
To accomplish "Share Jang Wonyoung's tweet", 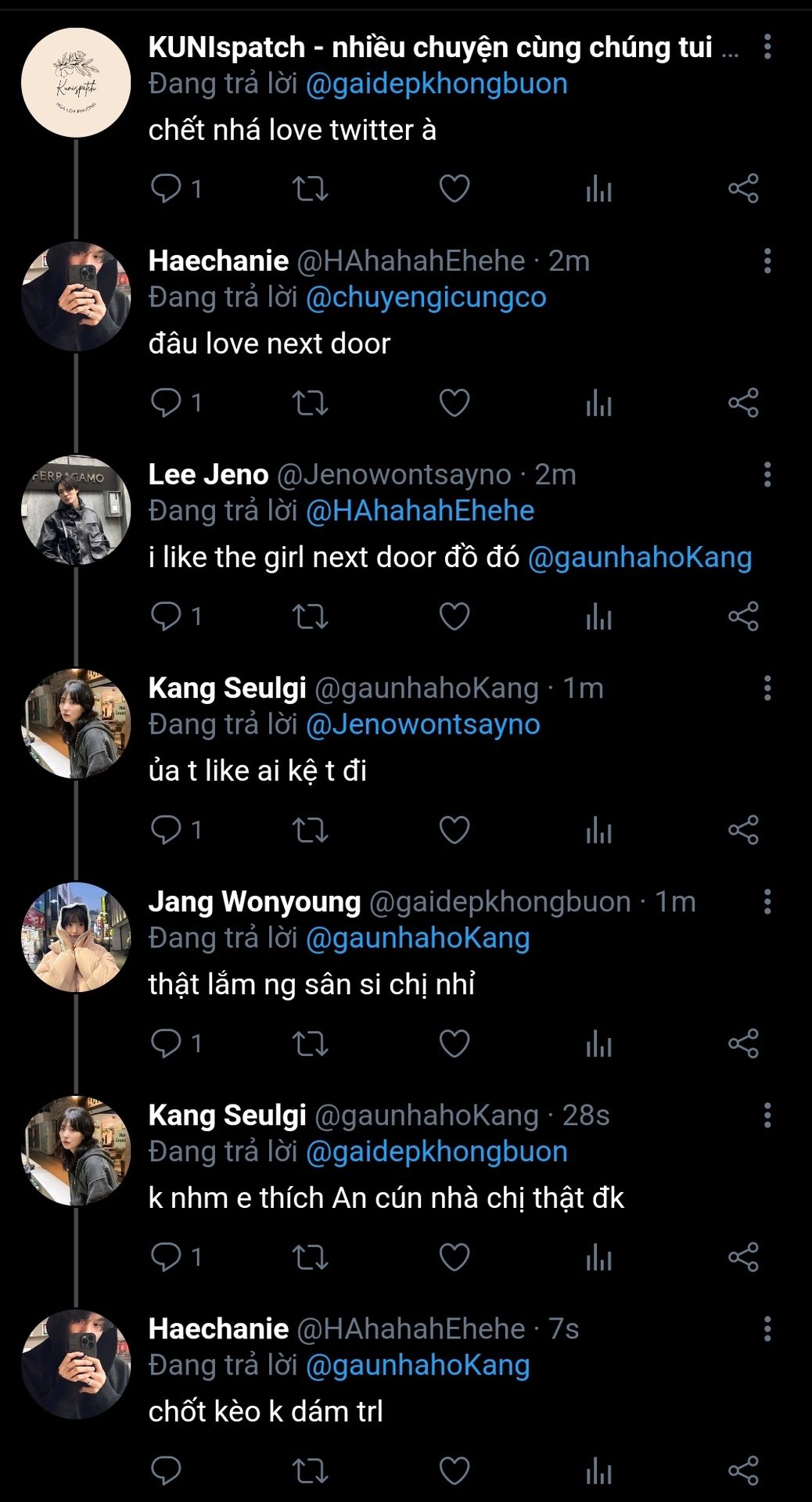I will pyautogui.click(x=743, y=1044).
